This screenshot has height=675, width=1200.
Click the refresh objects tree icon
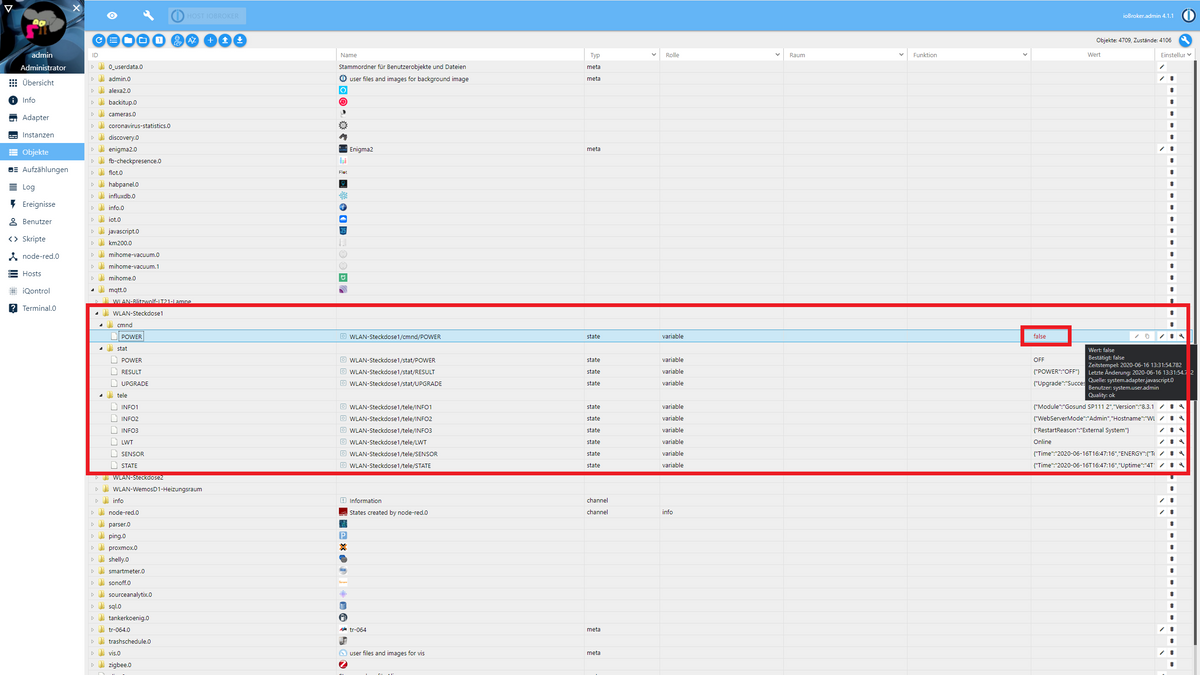click(x=98, y=40)
